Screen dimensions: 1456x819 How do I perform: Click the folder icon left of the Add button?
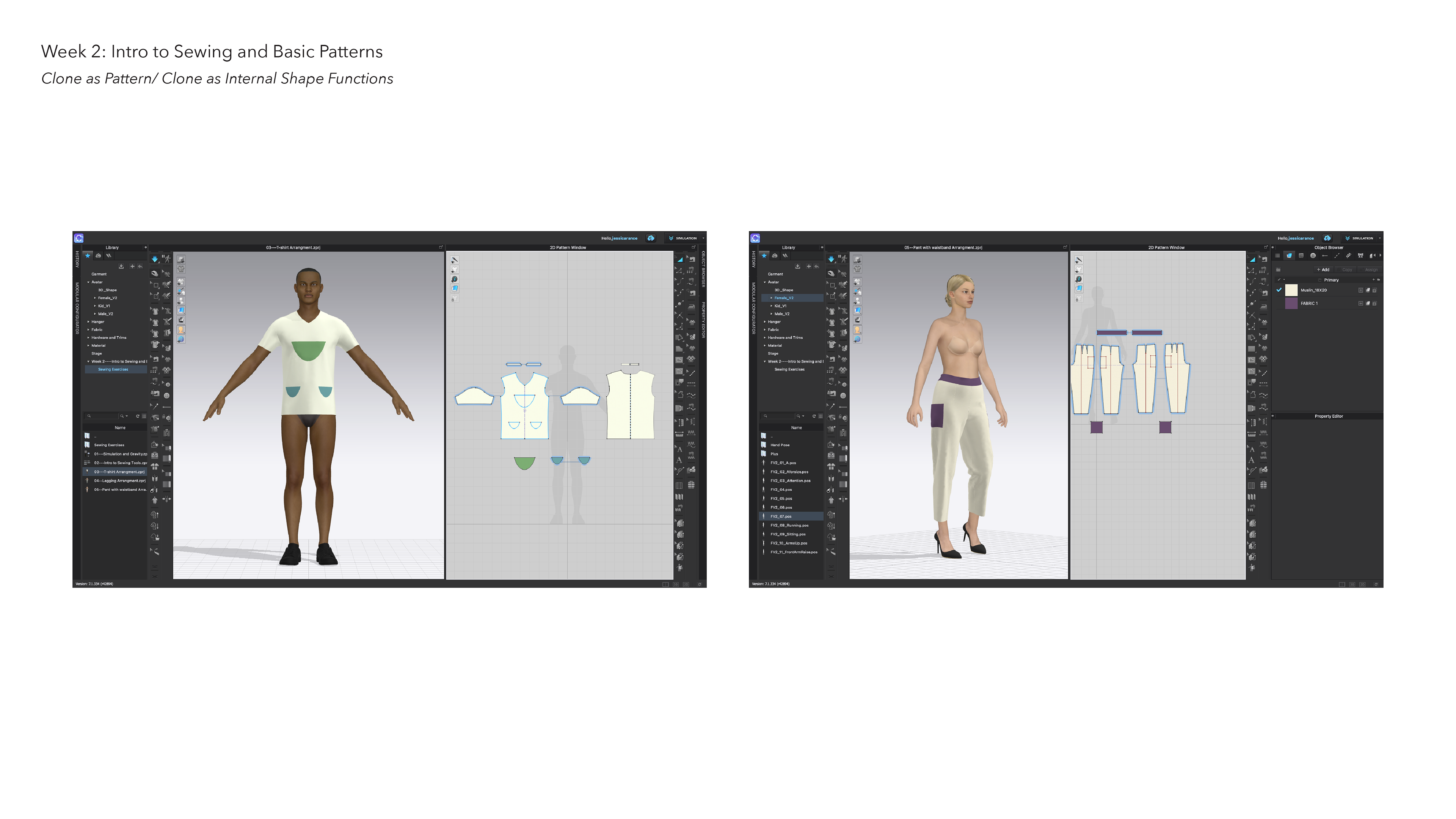[x=1279, y=270]
